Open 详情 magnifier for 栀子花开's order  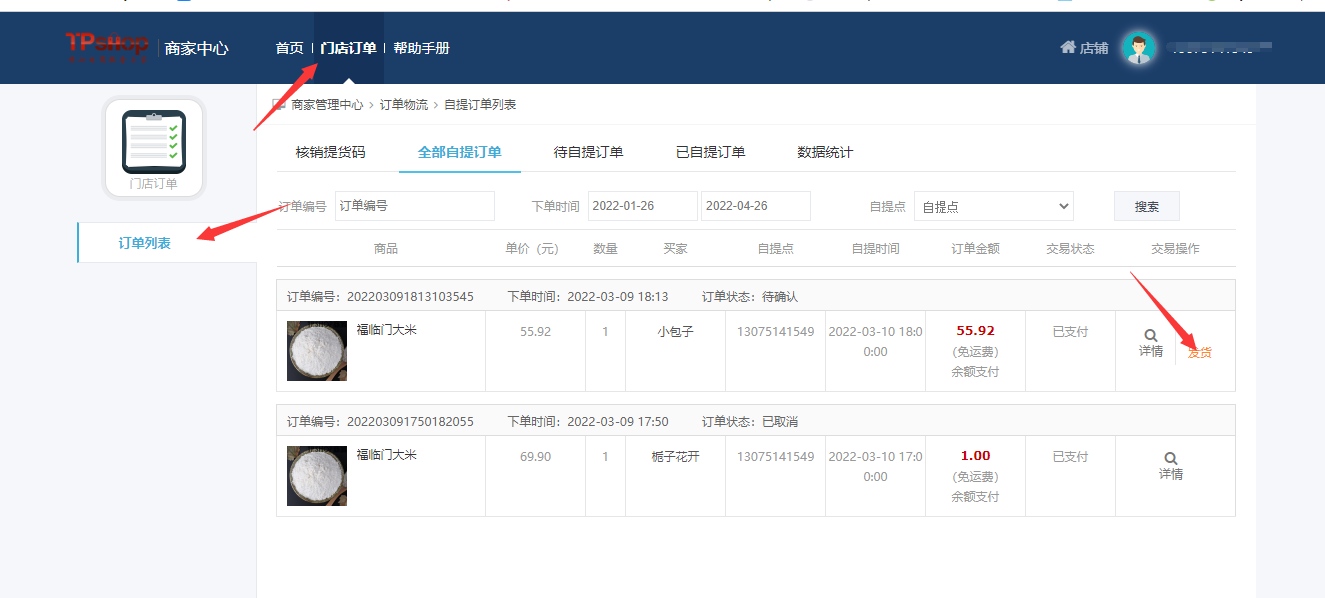pos(1171,459)
